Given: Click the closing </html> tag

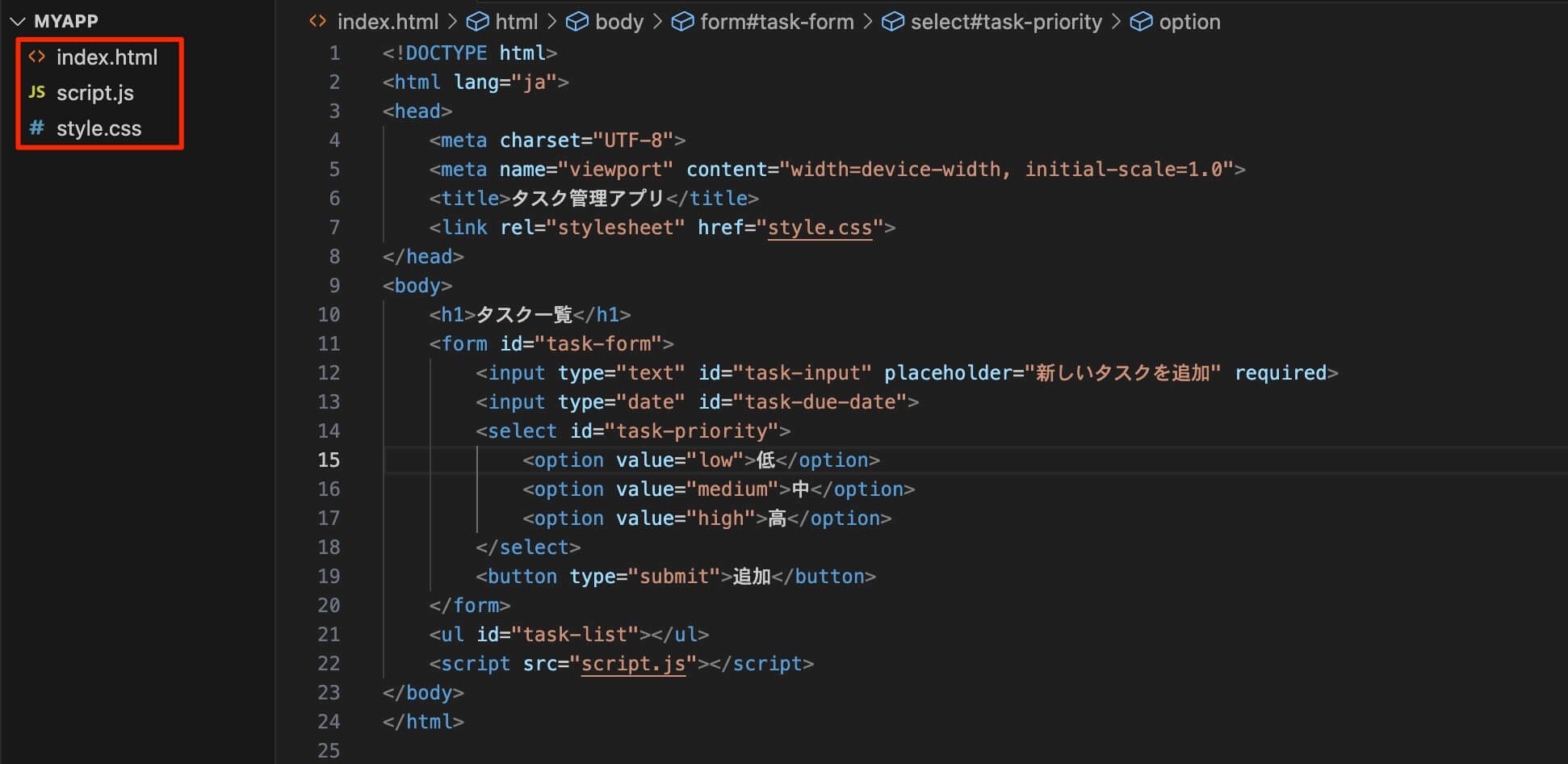Looking at the screenshot, I should click(x=423, y=722).
